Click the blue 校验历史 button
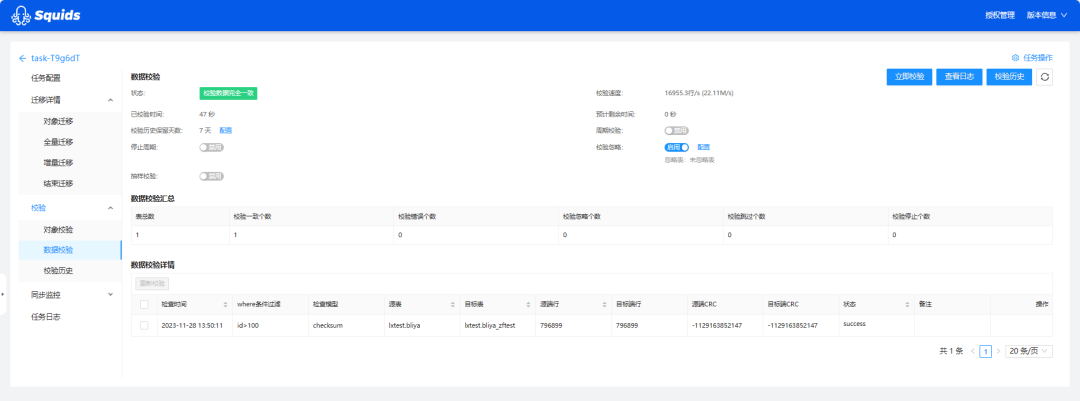The height and width of the screenshot is (401, 1080). pos(1009,77)
